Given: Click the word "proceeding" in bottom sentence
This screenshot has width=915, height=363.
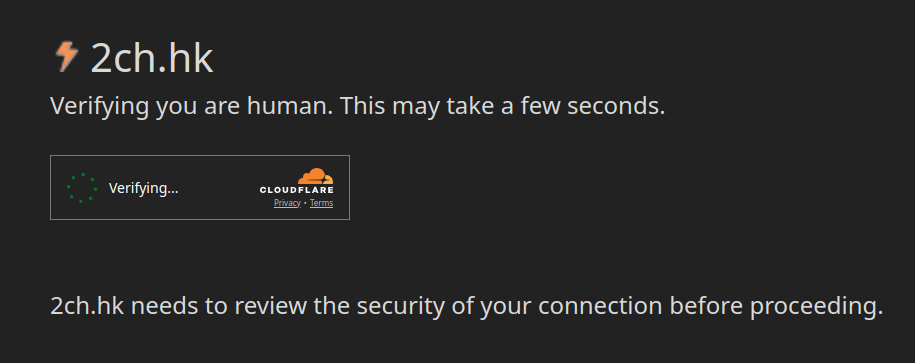Looking at the screenshot, I should pyautogui.click(x=816, y=307).
